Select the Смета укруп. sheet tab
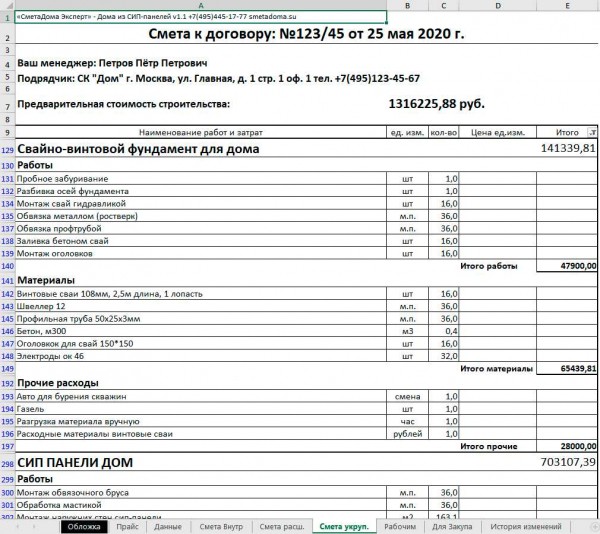 click(x=344, y=527)
